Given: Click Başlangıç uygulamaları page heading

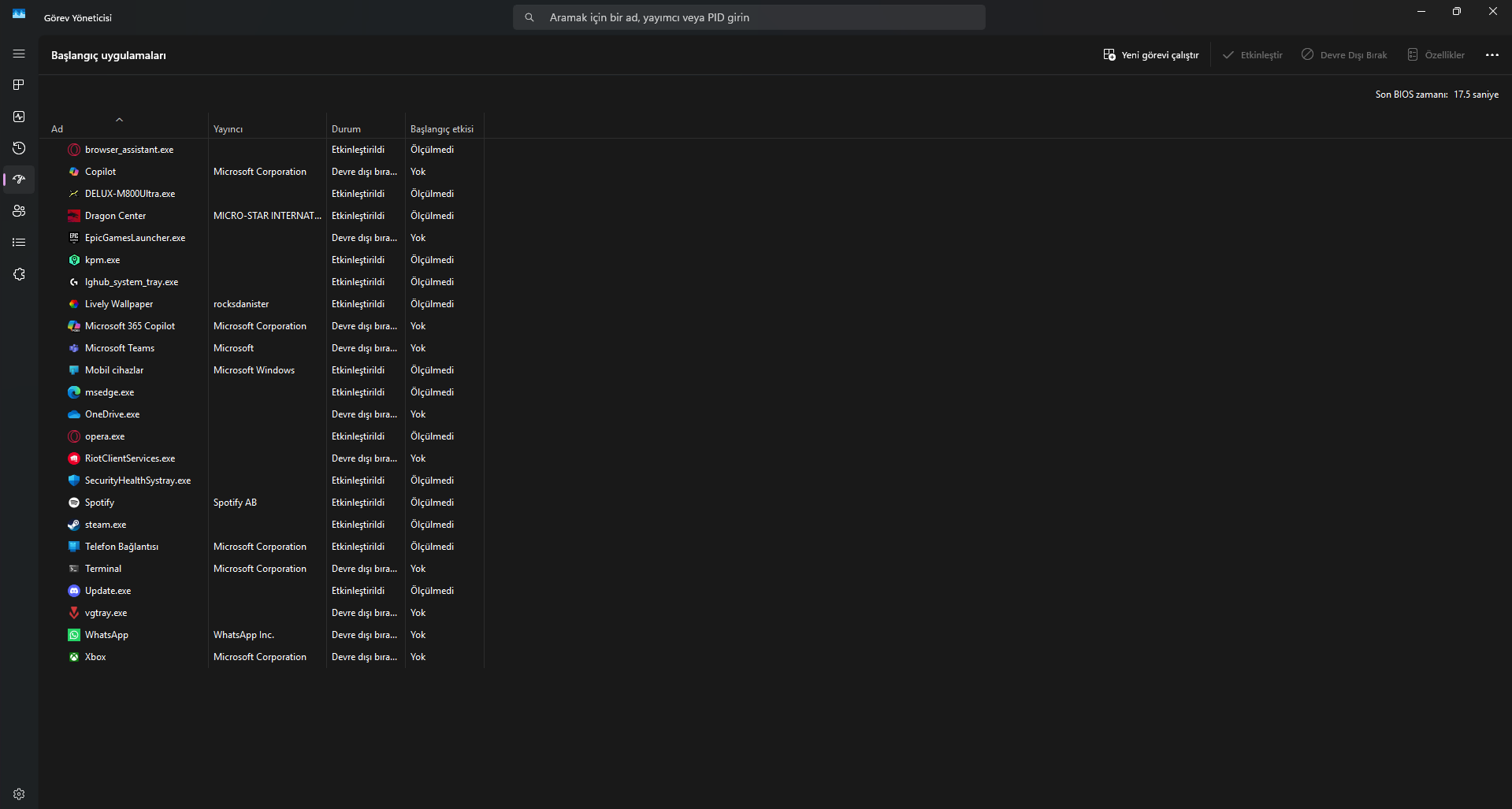Looking at the screenshot, I should tap(109, 55).
